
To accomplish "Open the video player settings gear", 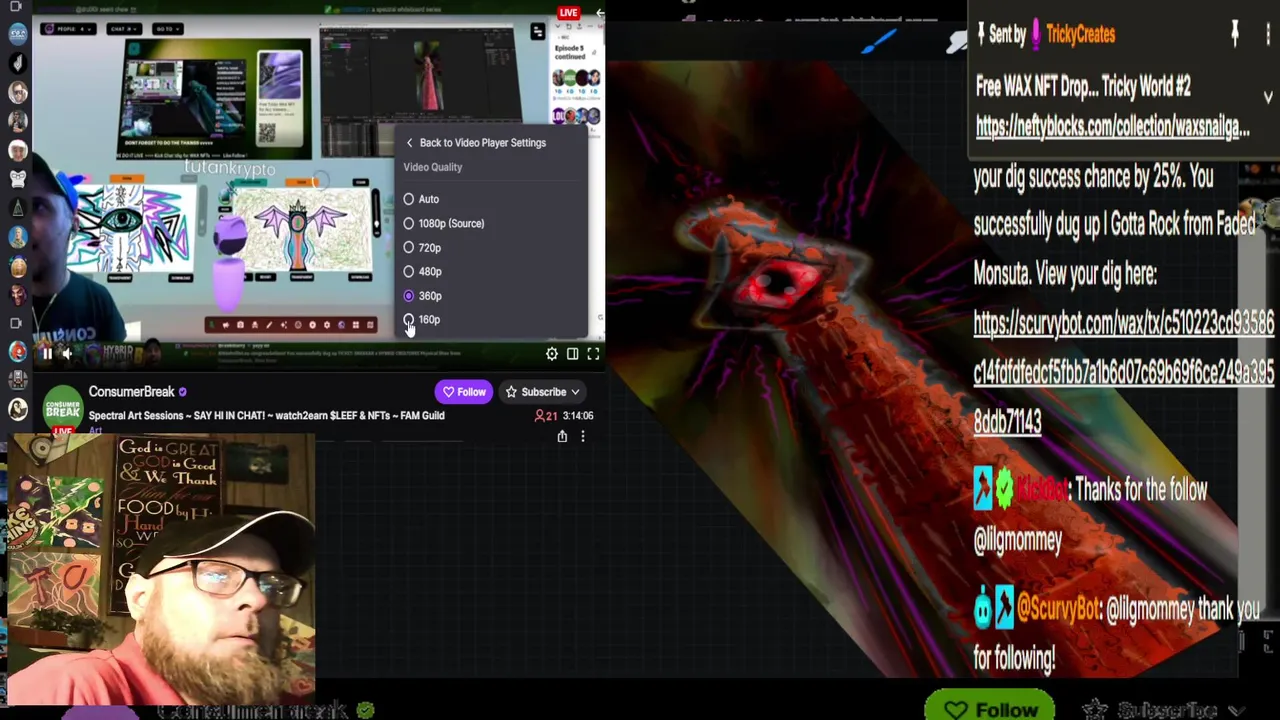I will click(x=551, y=354).
